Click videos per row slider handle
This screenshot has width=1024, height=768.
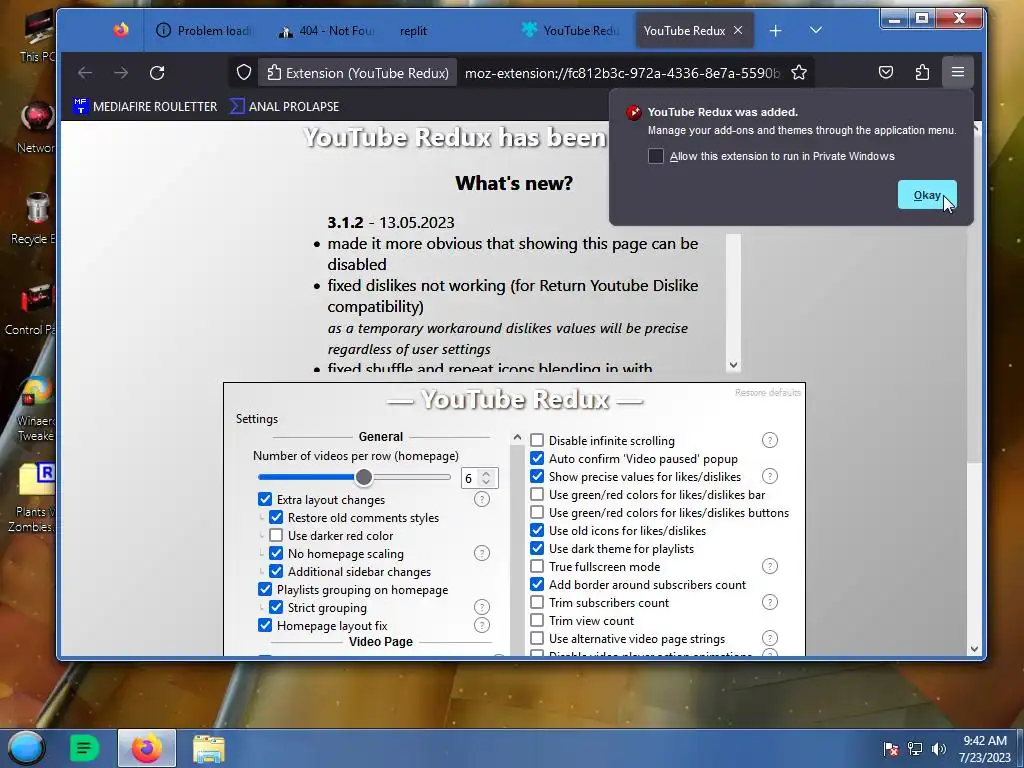[364, 477]
